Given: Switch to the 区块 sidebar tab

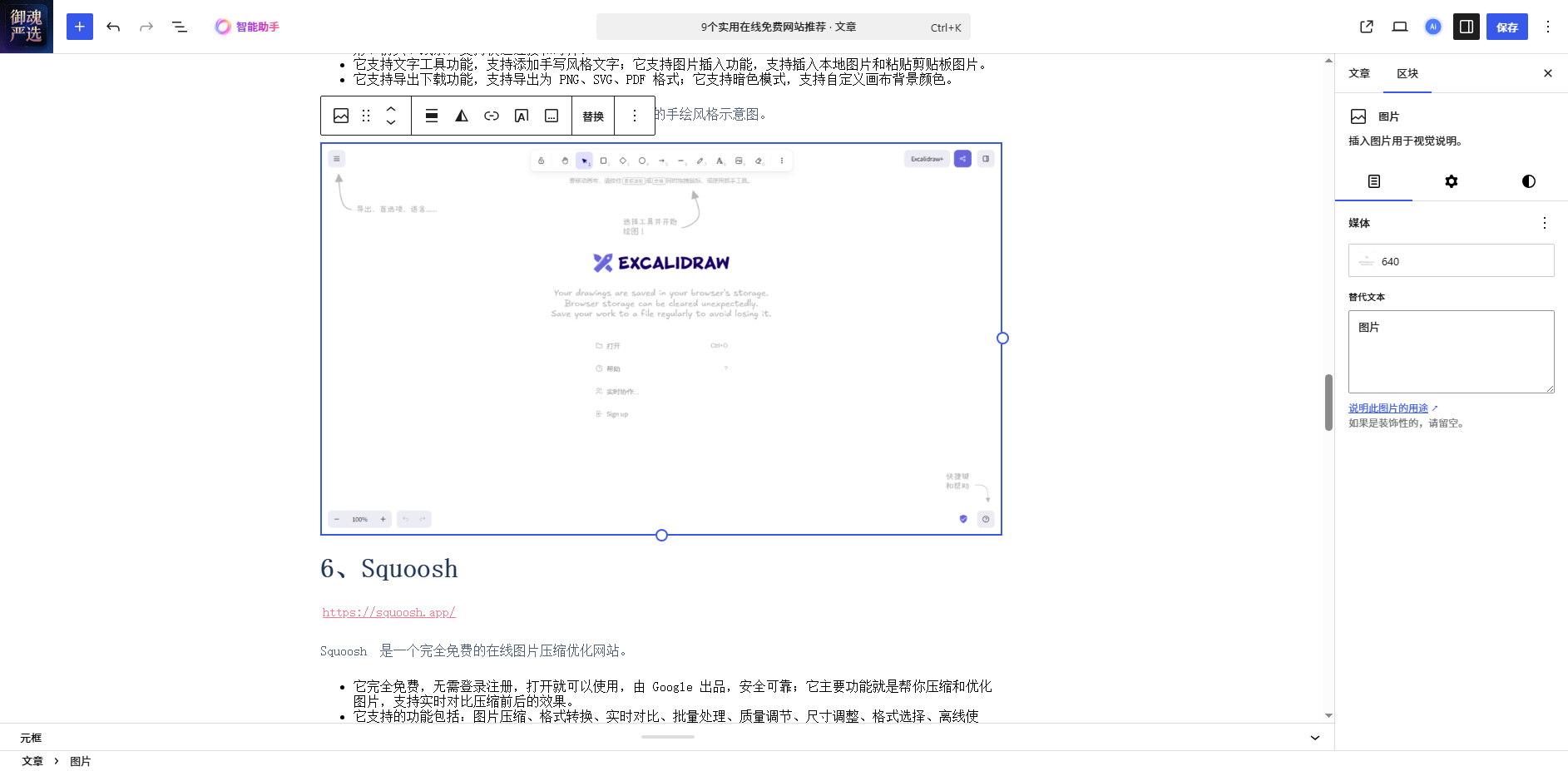Looking at the screenshot, I should 1407,73.
